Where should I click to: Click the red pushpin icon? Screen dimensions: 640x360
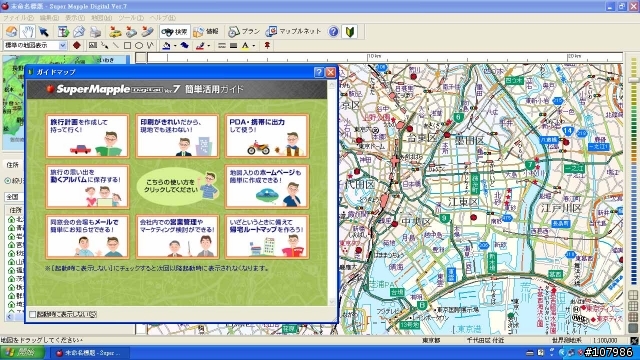click(267, 45)
